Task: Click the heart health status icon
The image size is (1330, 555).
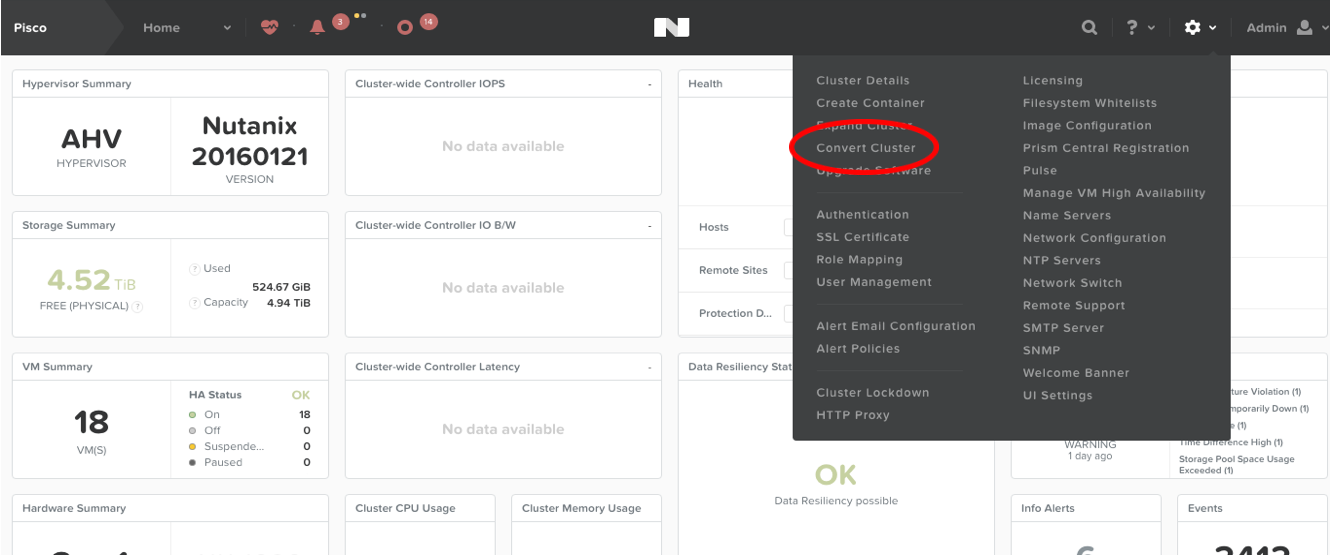Action: [x=270, y=28]
